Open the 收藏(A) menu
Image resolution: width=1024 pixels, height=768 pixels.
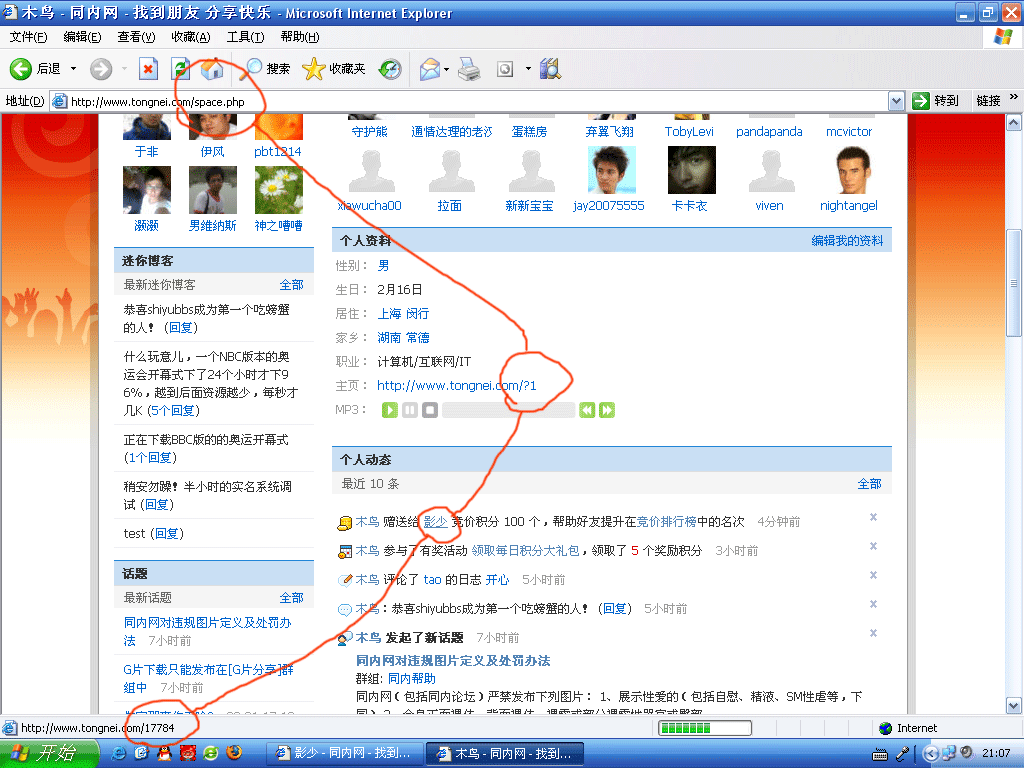[191, 37]
